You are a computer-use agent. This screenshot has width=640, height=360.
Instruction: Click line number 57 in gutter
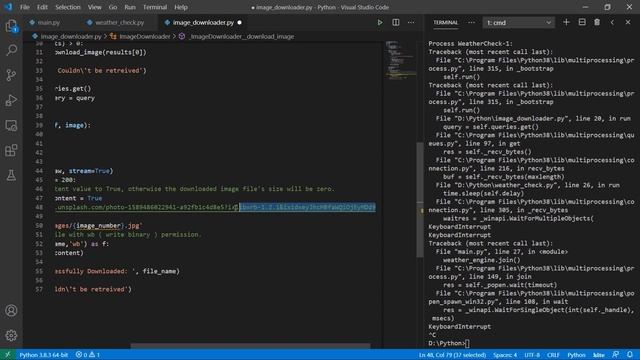coord(39,289)
